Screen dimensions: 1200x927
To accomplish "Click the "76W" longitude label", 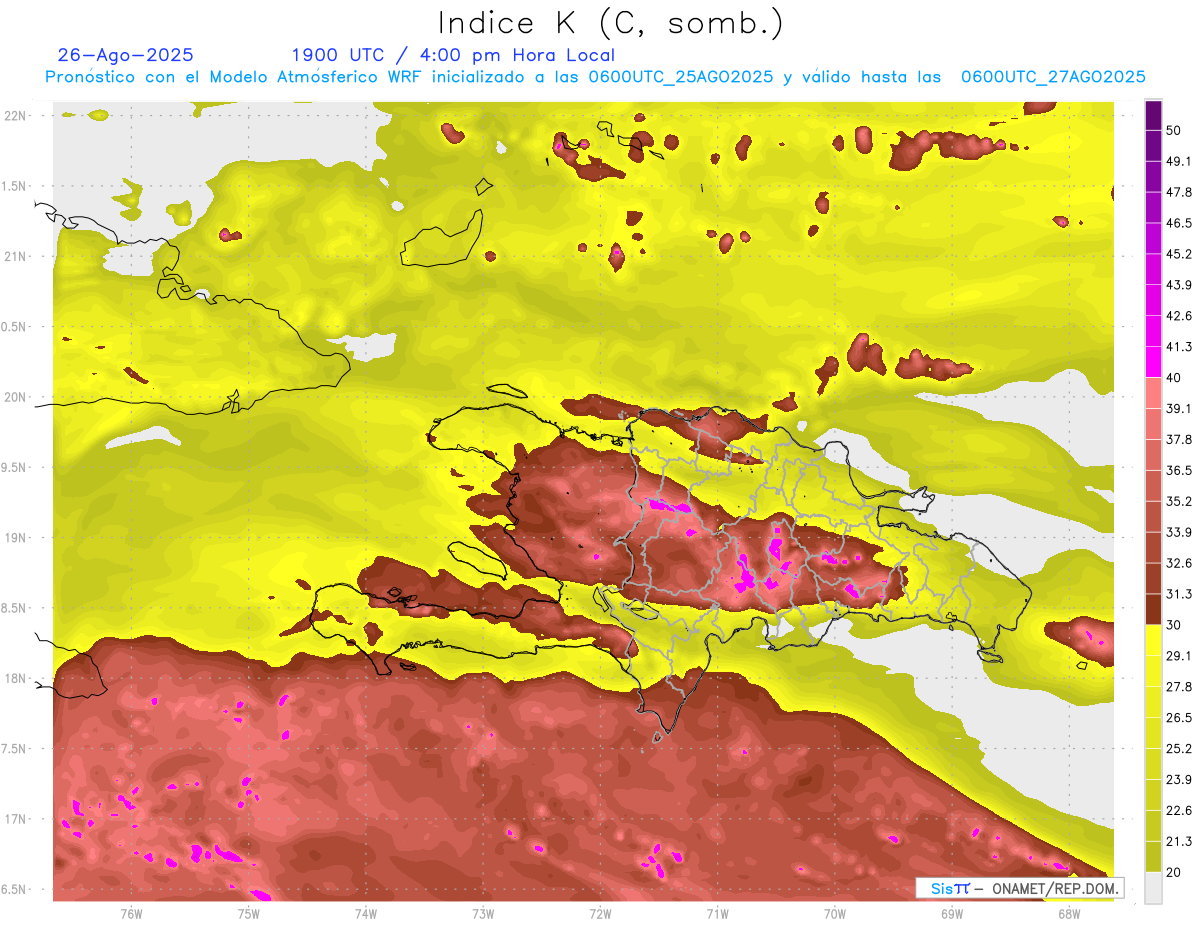I will pyautogui.click(x=131, y=913).
